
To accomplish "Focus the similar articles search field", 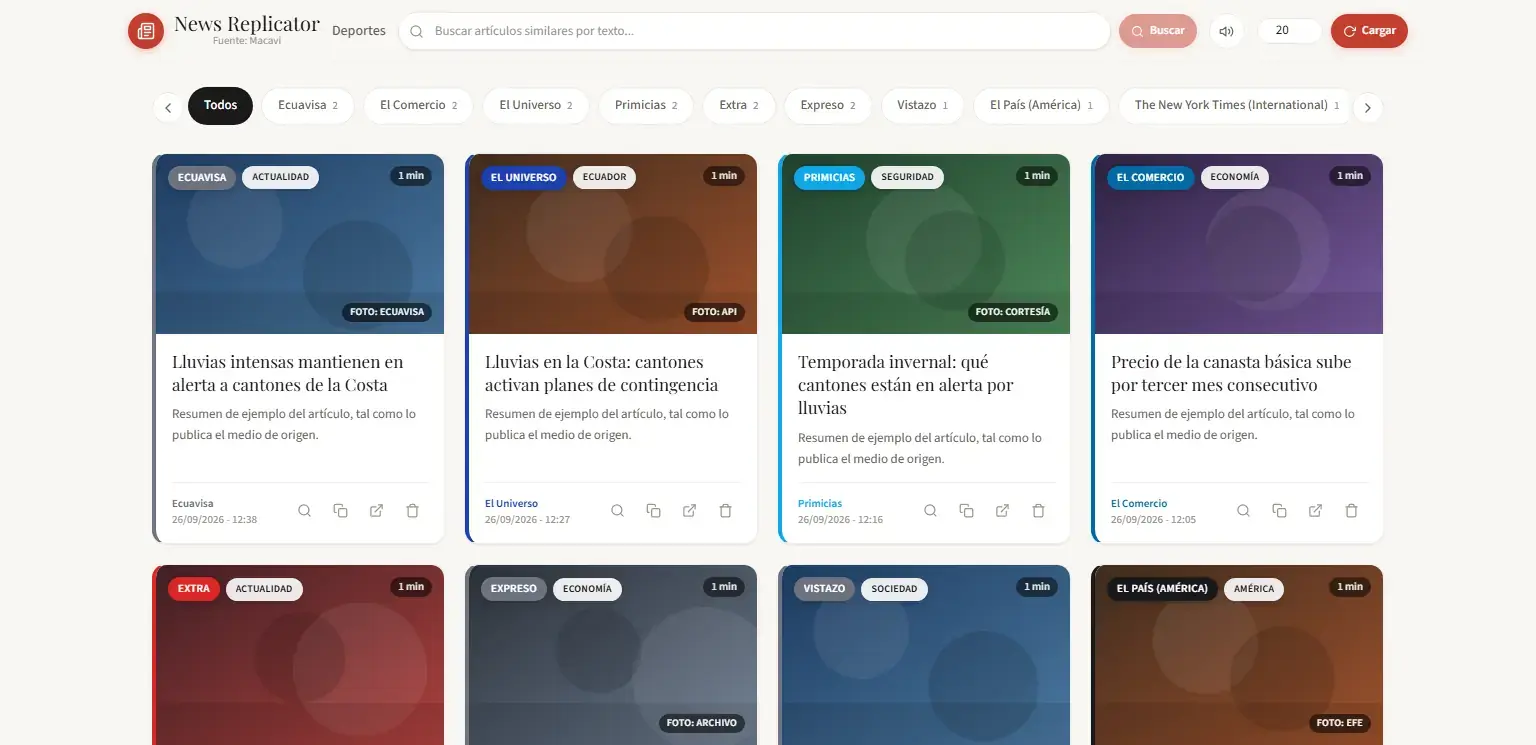I will point(754,31).
